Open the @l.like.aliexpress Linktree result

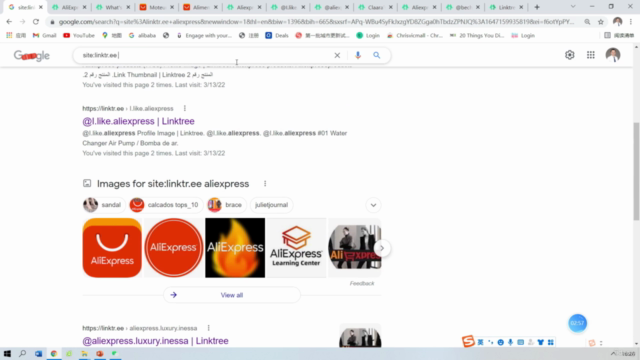click(138, 121)
